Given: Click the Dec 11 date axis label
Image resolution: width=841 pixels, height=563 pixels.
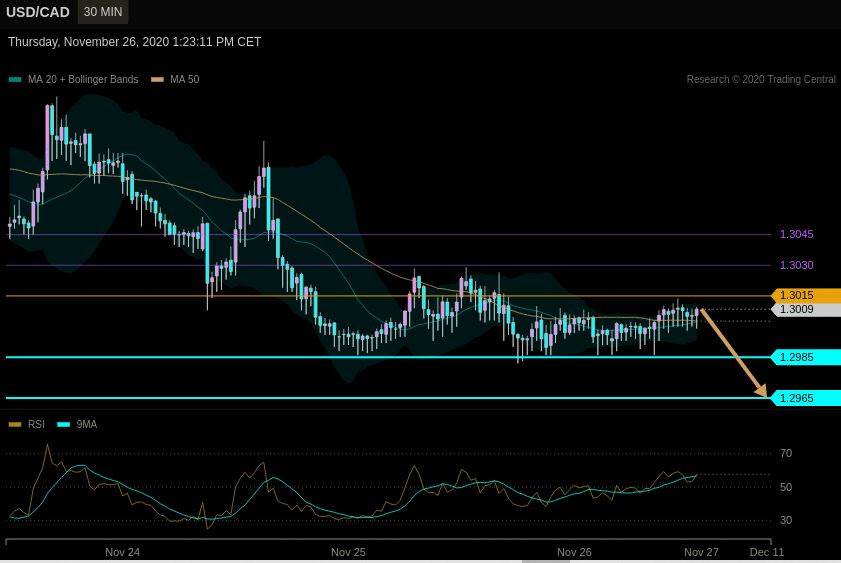Looking at the screenshot, I should pyautogui.click(x=766, y=552).
